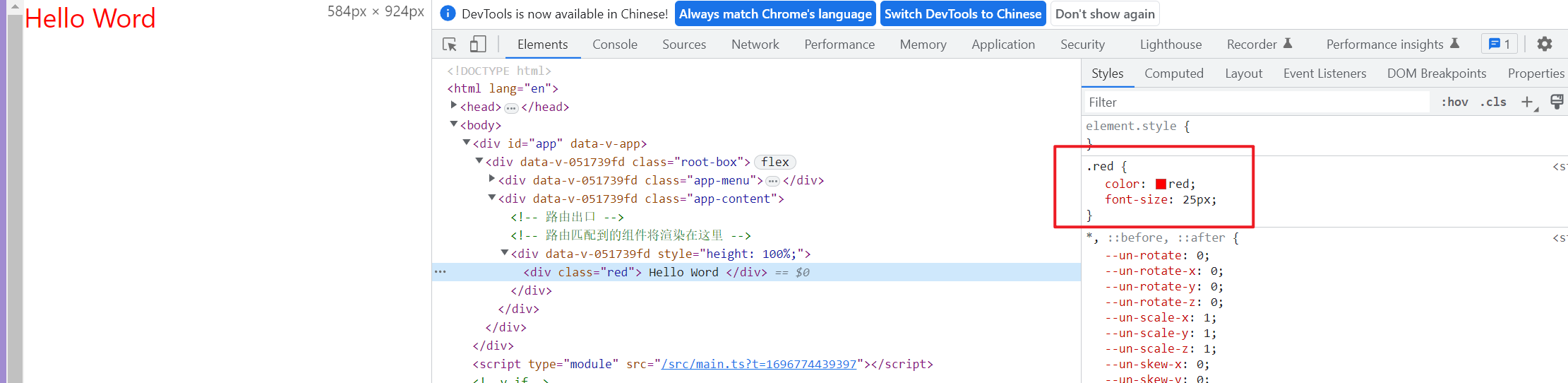Viewport: 1568px width, 383px height.
Task: Select the Computed sidebar tab
Action: click(x=1174, y=73)
